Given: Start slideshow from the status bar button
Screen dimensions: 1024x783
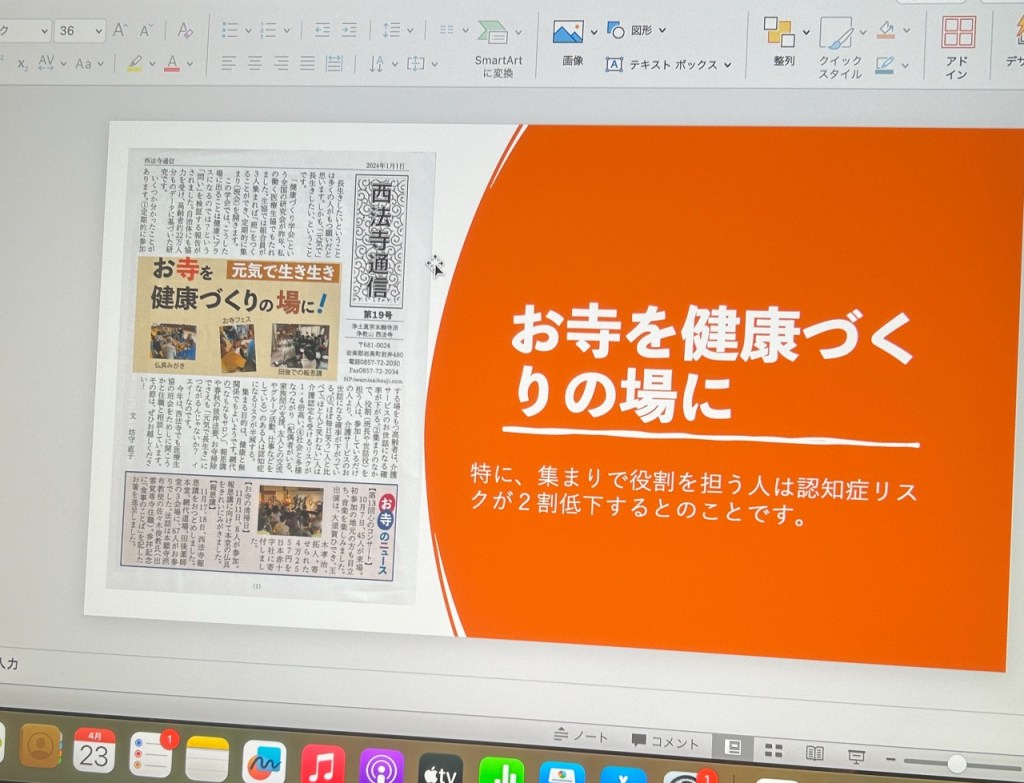Looking at the screenshot, I should coord(856,756).
